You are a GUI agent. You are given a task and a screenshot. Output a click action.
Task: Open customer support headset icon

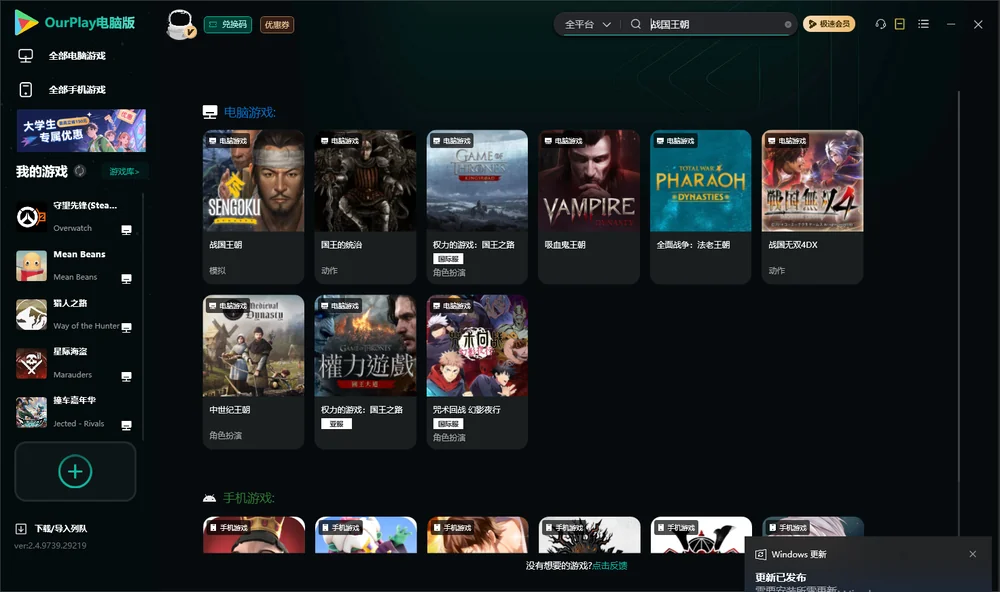click(881, 24)
